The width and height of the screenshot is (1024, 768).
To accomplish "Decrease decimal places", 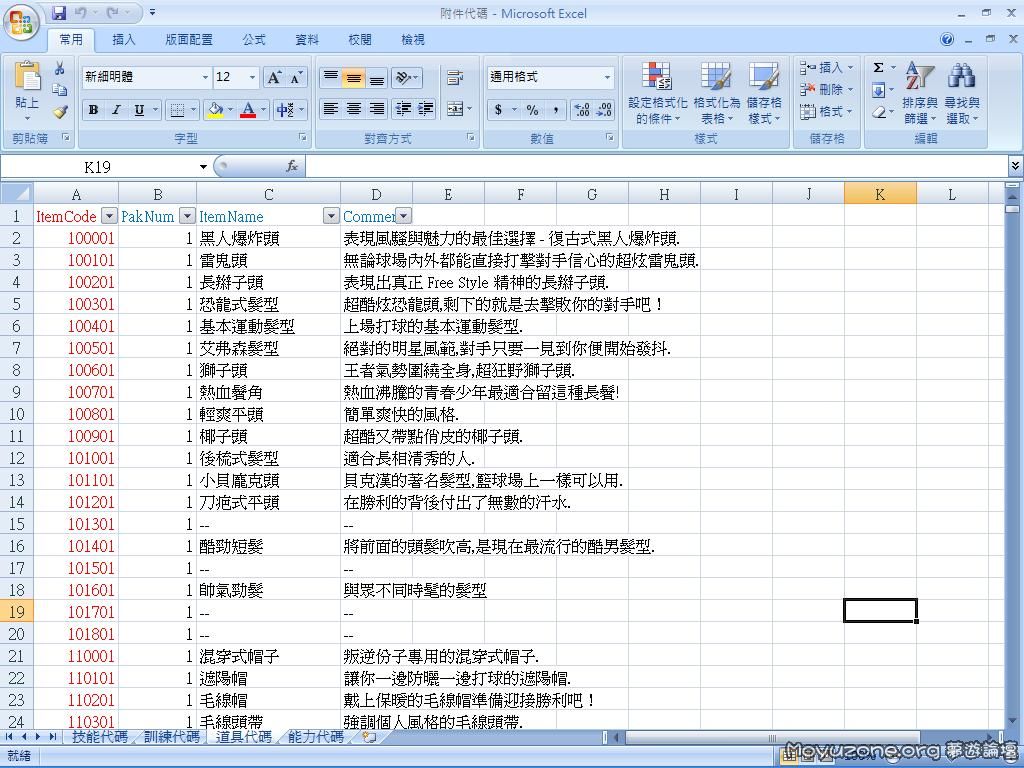I will click(604, 110).
